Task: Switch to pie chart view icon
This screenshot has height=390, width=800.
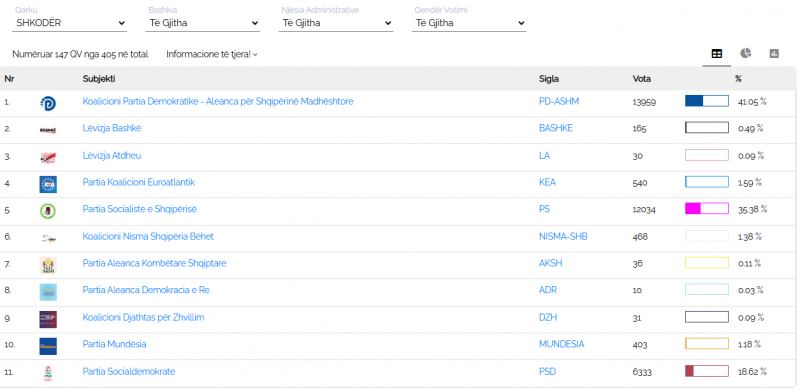Action: 745,53
